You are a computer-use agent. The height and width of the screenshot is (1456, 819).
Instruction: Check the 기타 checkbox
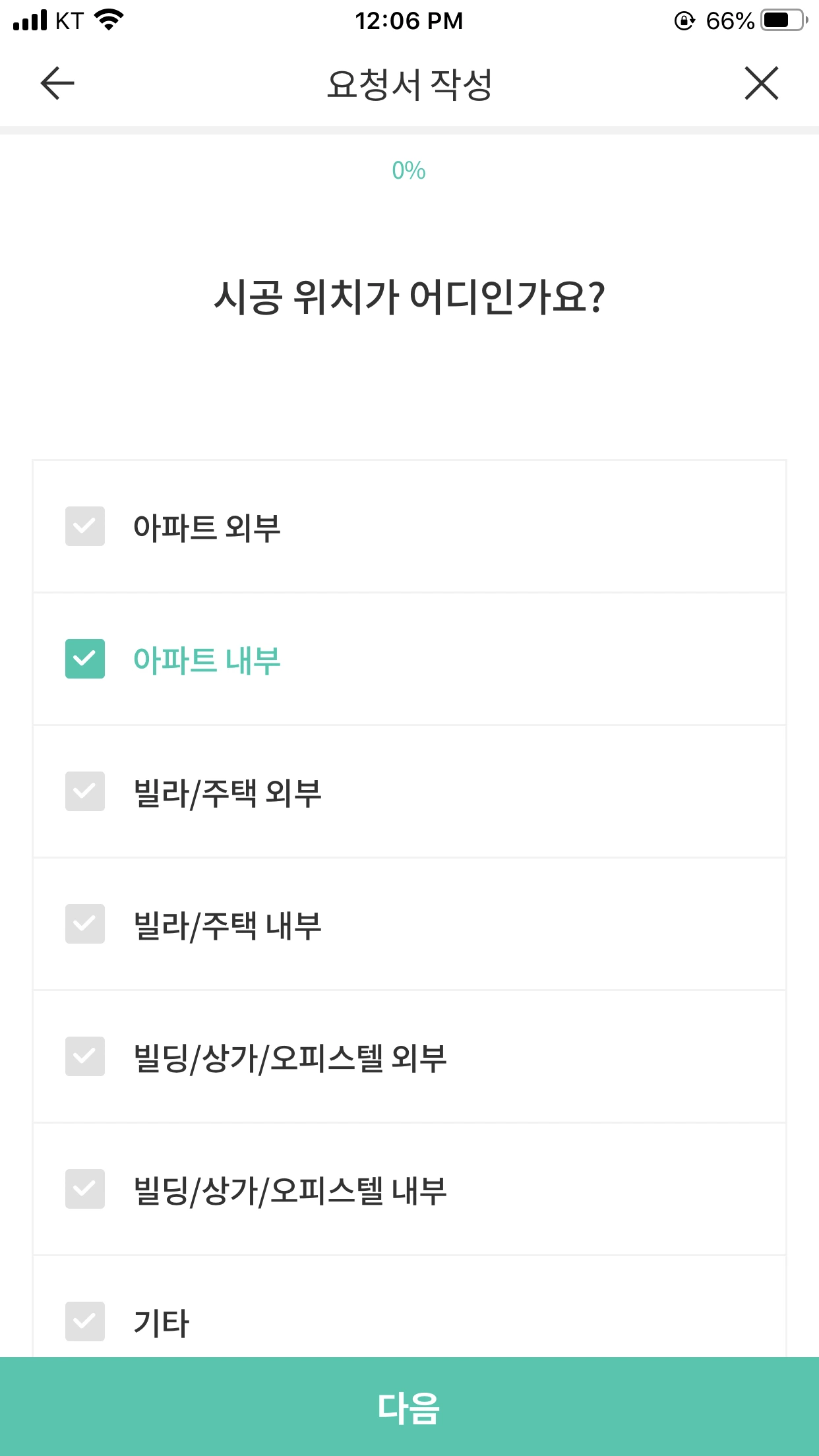[85, 1321]
